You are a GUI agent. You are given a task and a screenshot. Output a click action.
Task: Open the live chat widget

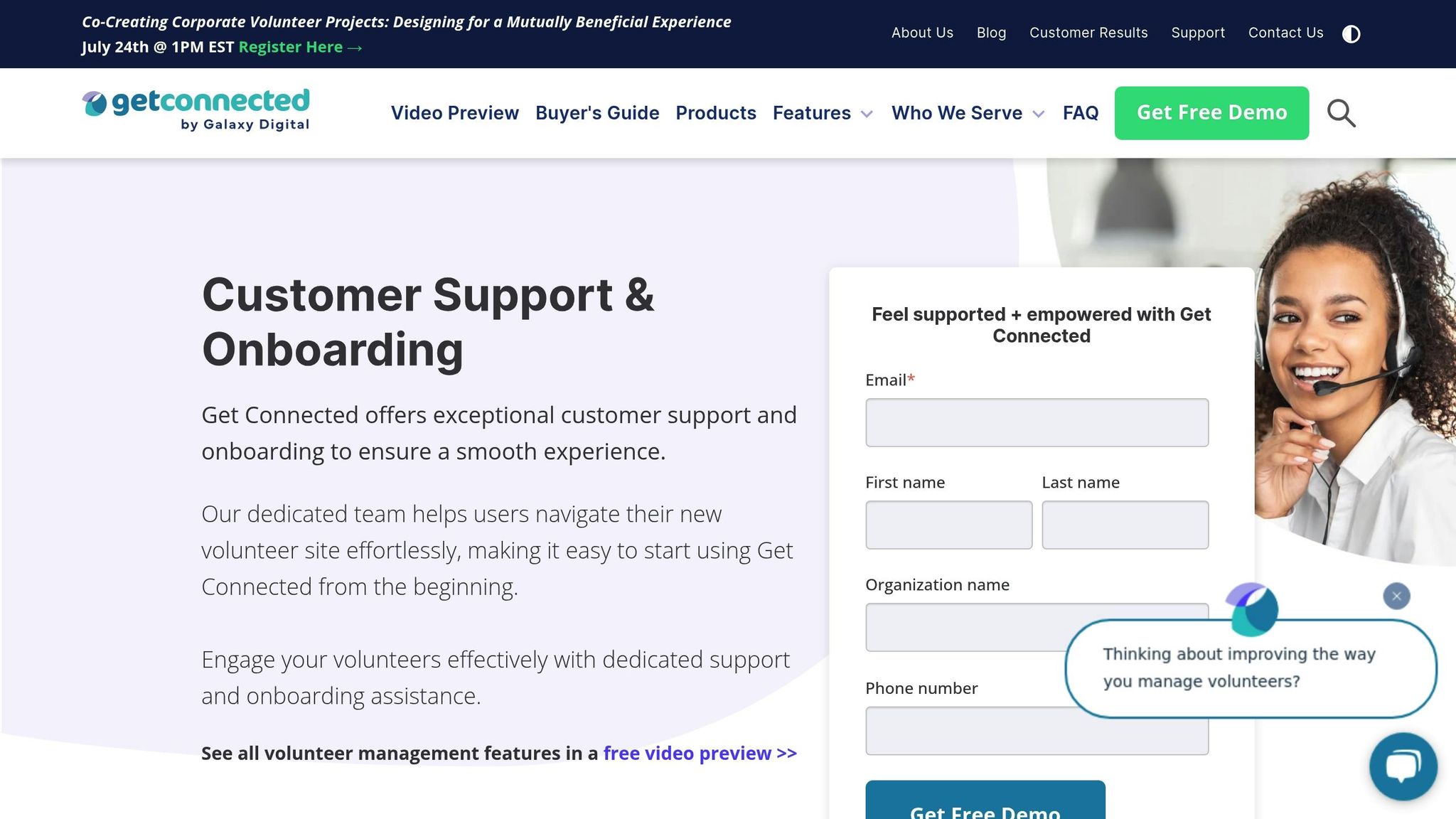(x=1403, y=766)
